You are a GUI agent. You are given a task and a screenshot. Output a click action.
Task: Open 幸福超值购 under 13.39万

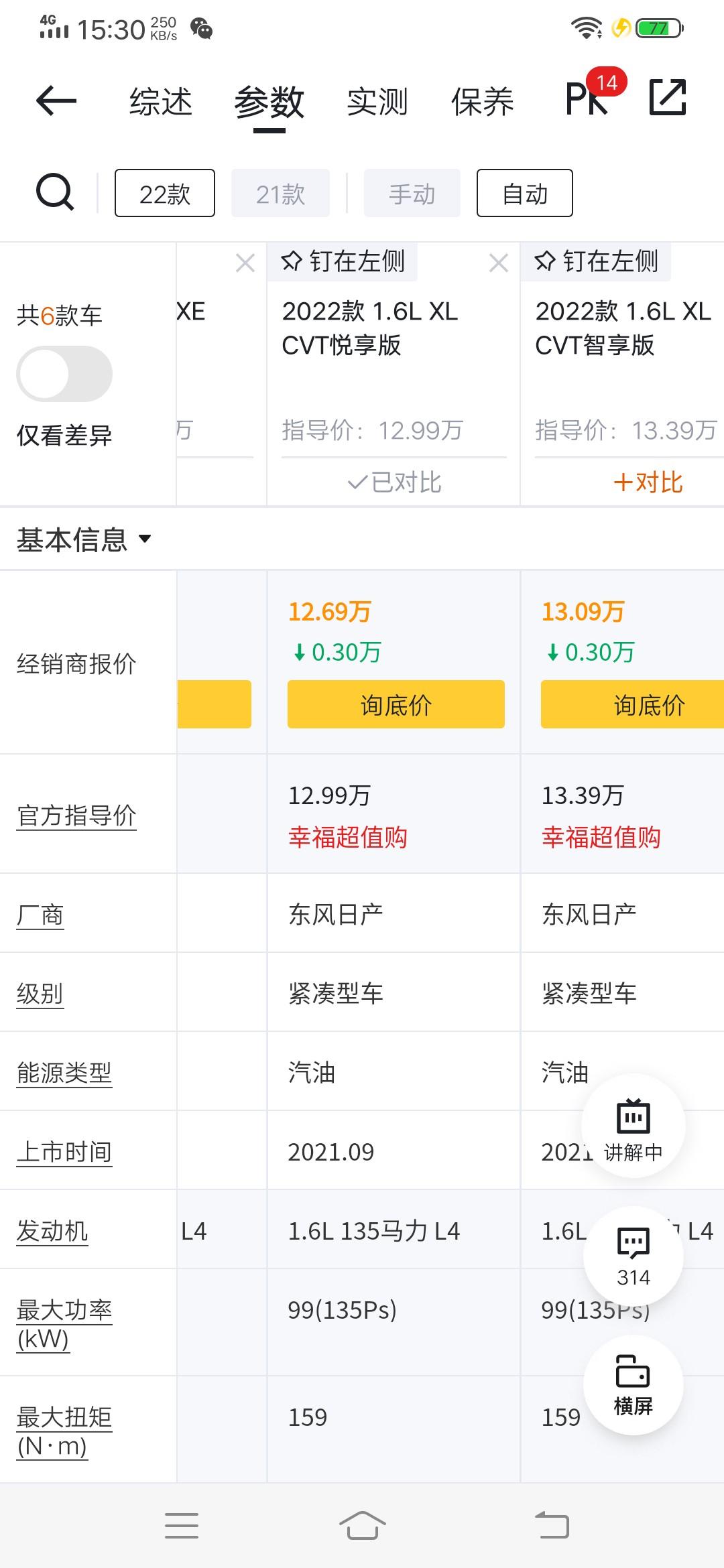(601, 838)
